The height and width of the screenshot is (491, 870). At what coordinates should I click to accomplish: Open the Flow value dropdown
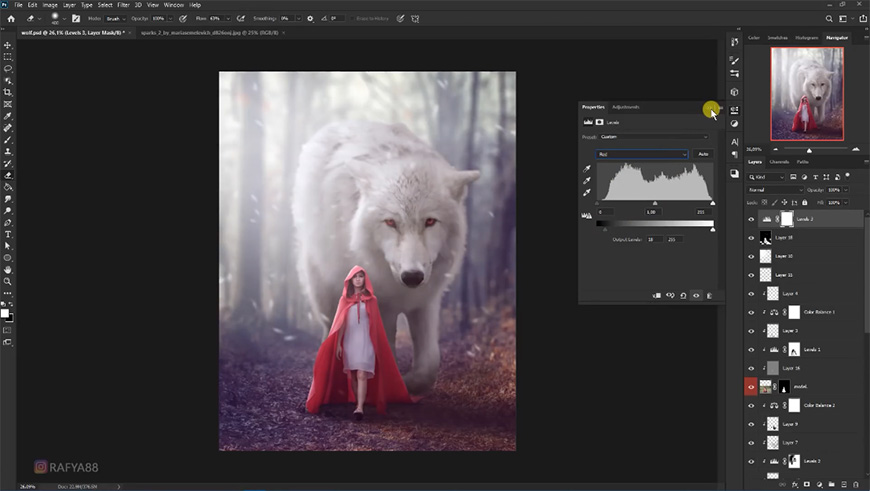(x=228, y=18)
